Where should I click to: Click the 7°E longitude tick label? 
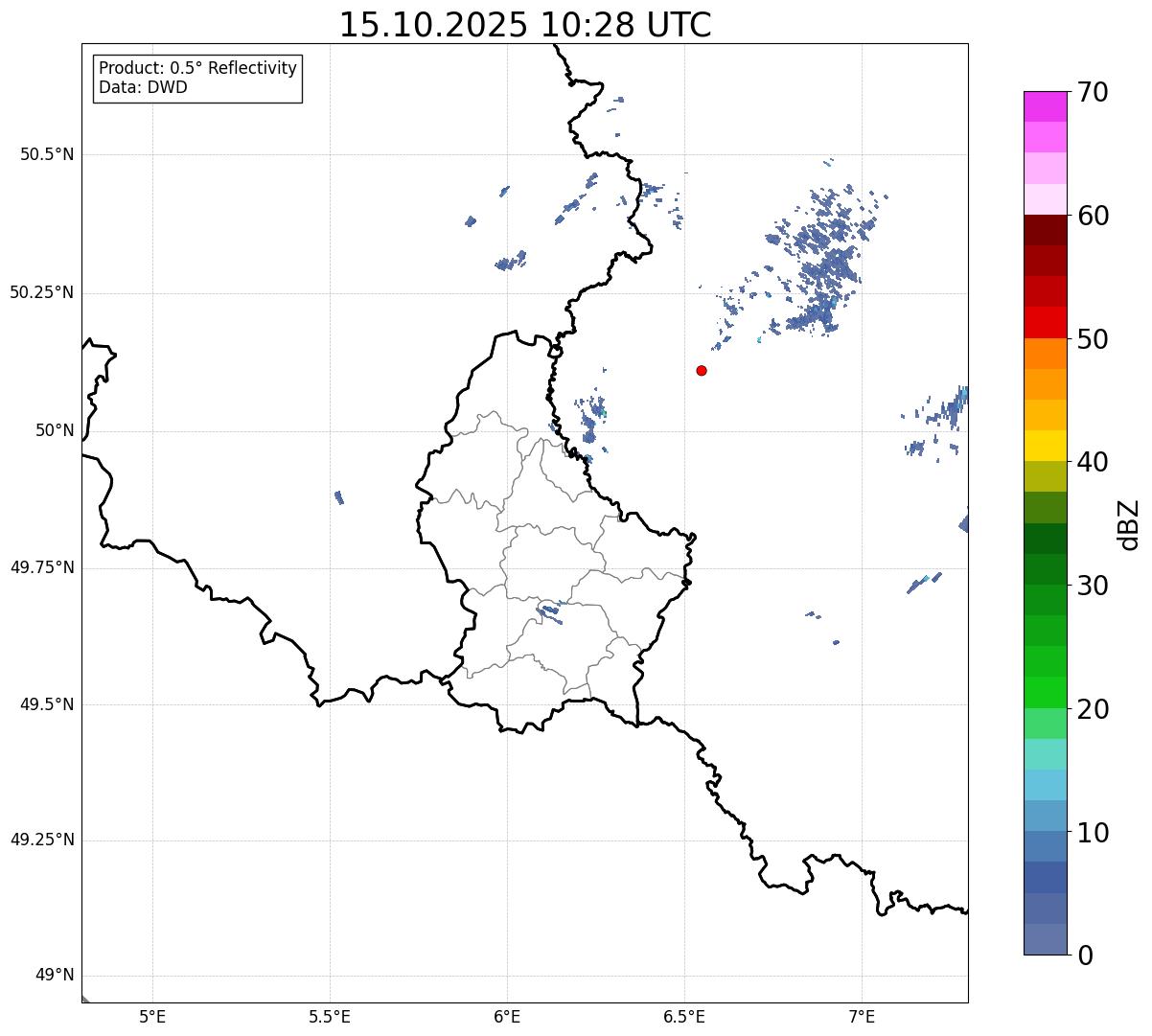coord(863,1016)
